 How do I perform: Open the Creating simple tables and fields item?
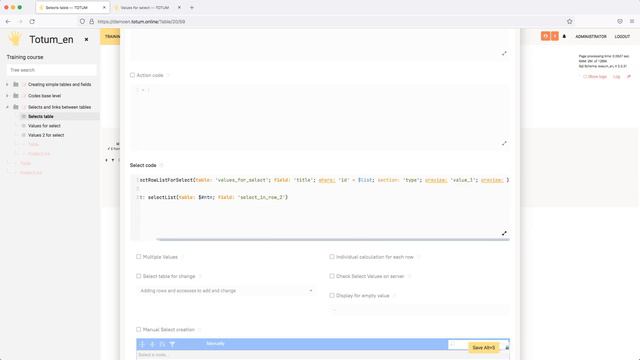coord(60,84)
